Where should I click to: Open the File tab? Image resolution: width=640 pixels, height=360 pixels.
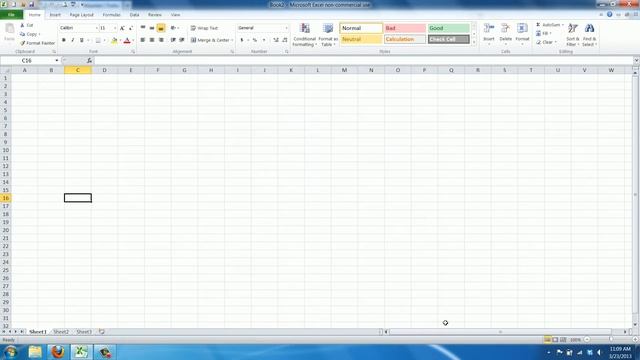point(11,15)
